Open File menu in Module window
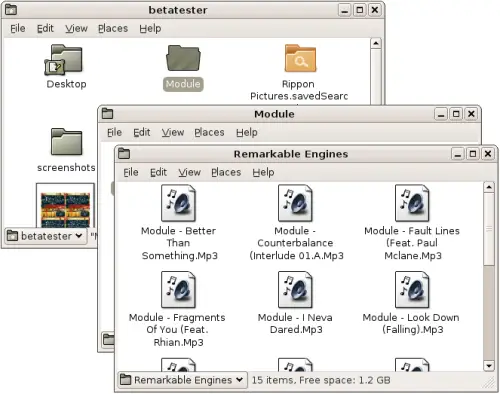 (x=114, y=132)
